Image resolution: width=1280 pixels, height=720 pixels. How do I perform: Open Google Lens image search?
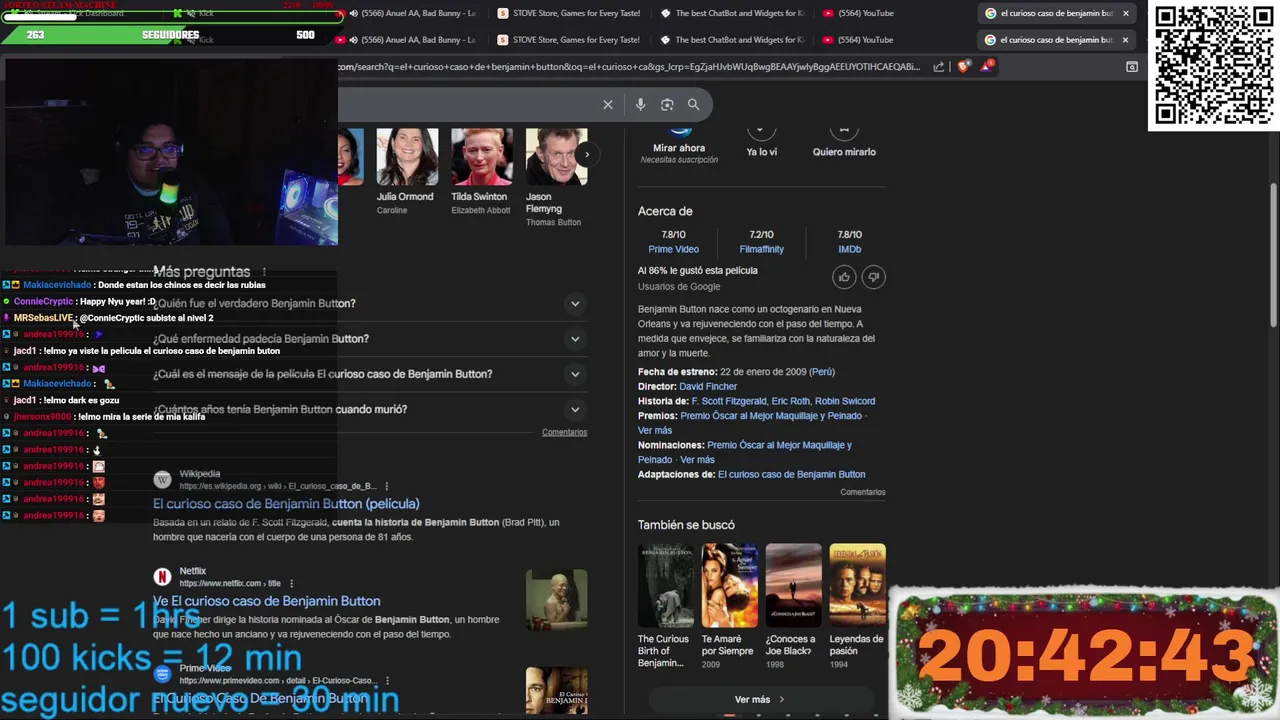[x=667, y=104]
